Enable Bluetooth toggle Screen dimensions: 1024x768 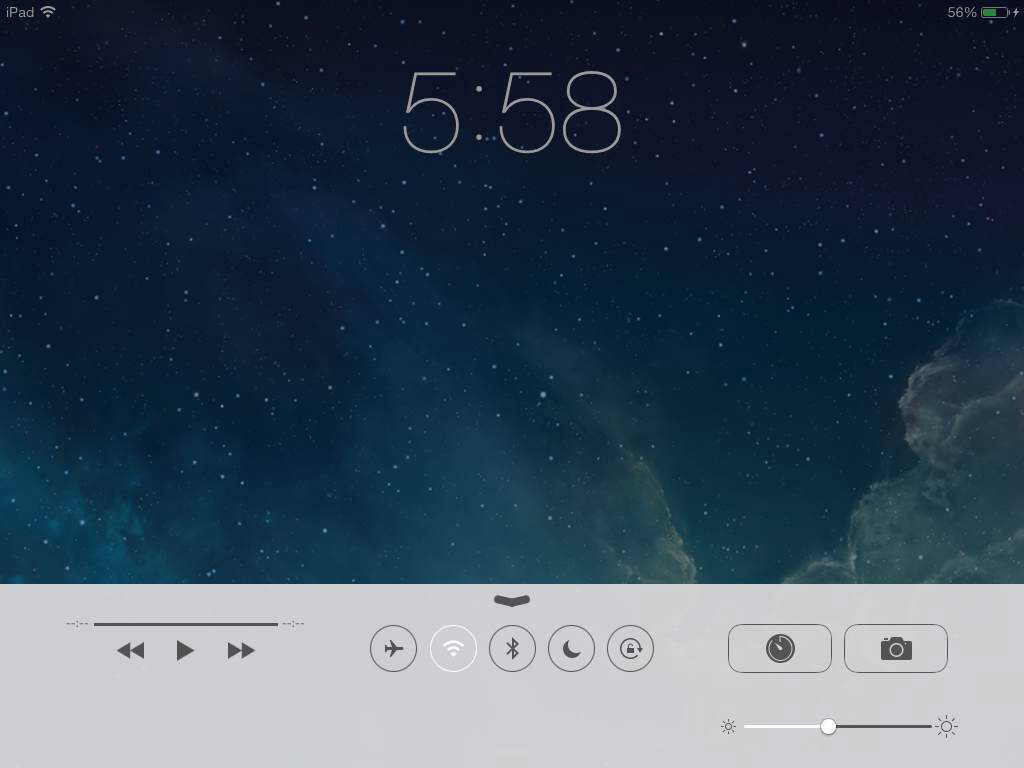click(x=513, y=648)
